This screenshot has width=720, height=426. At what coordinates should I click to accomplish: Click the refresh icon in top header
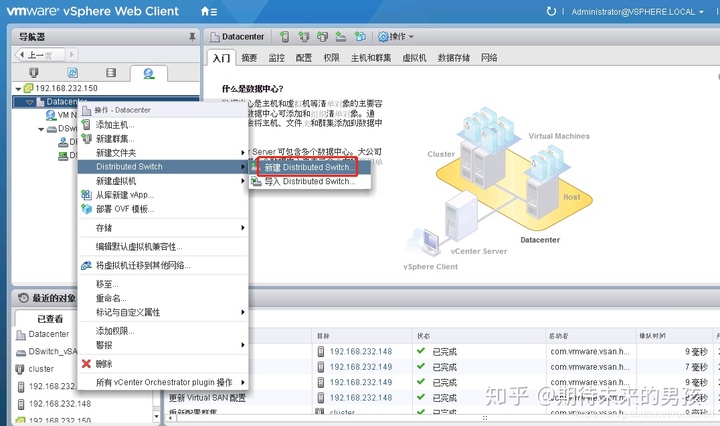(551, 11)
